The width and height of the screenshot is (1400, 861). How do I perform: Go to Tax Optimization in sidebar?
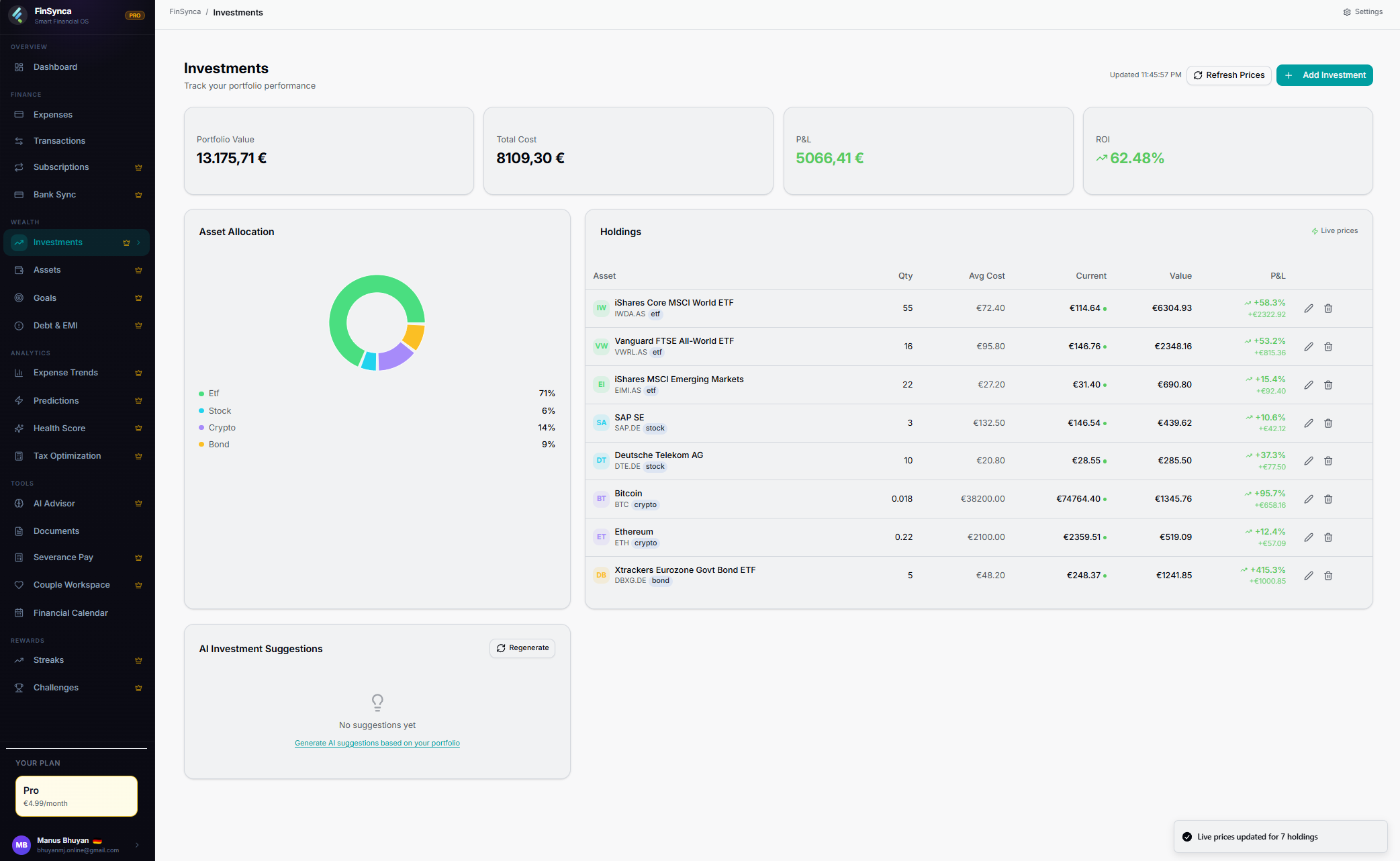[67, 456]
